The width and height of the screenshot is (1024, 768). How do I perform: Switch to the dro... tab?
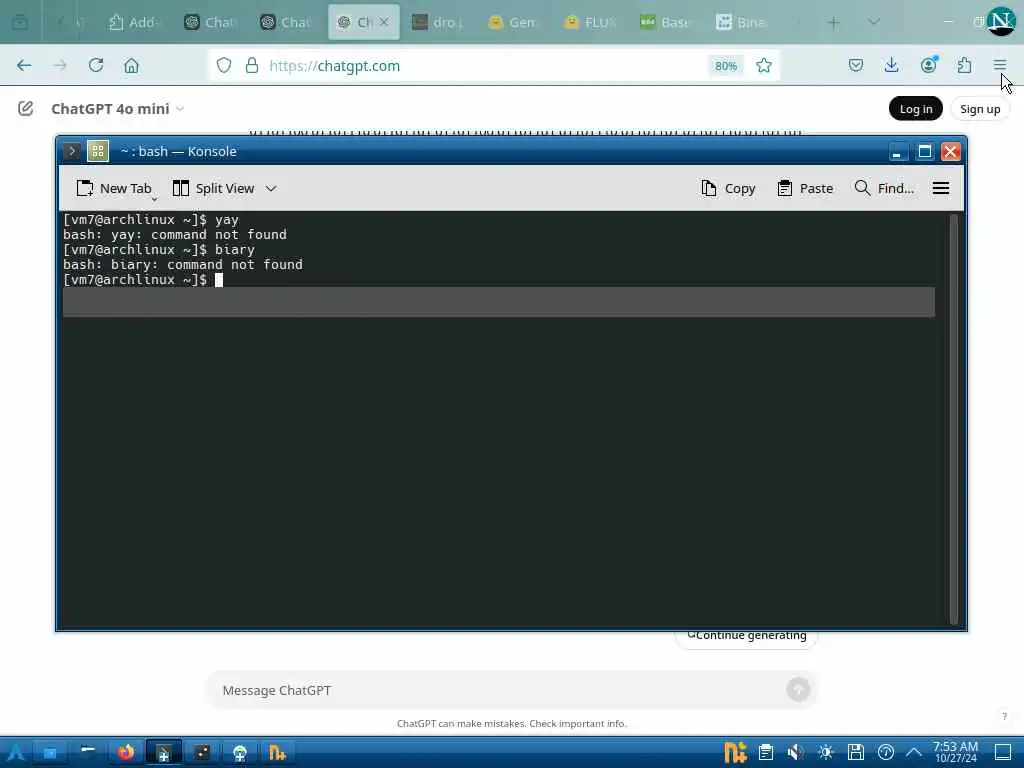point(438,22)
